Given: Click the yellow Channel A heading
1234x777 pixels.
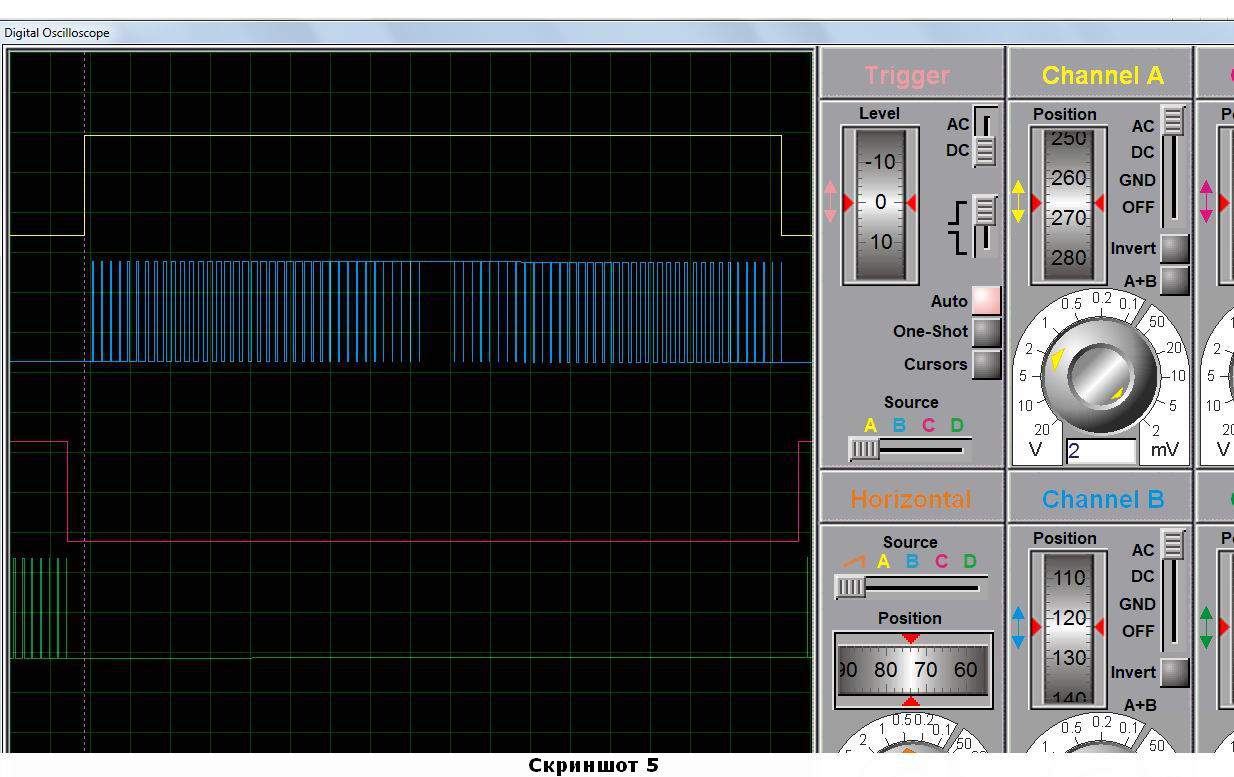Looking at the screenshot, I should [x=1102, y=75].
